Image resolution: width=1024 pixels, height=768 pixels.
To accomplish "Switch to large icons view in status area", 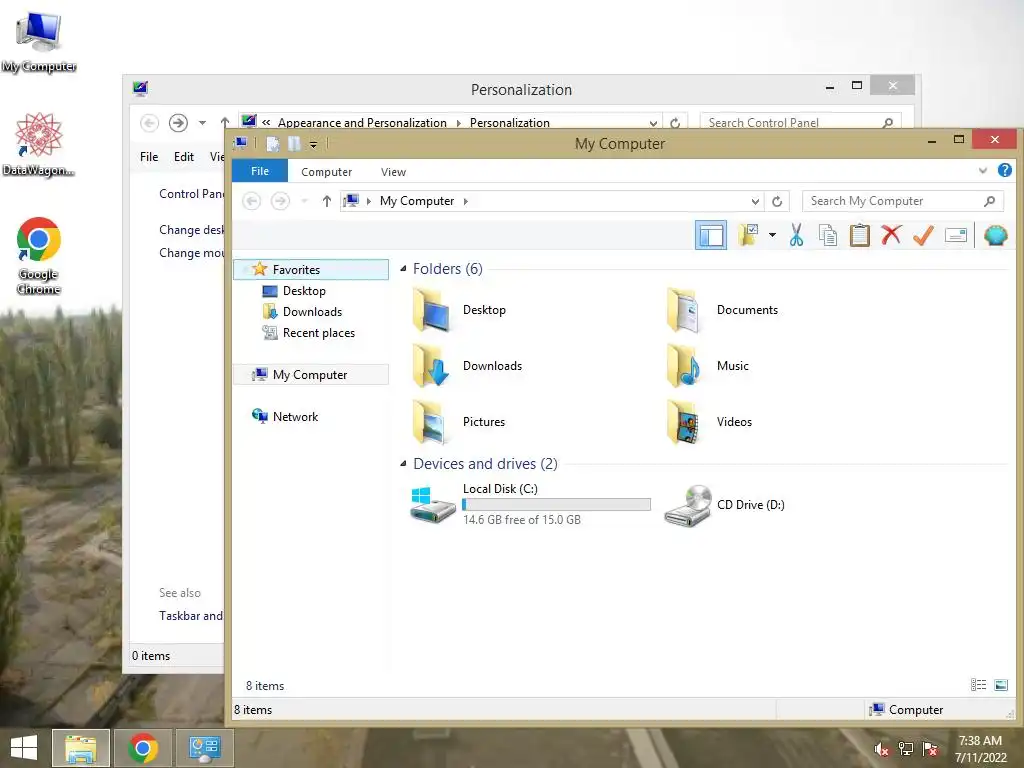I will coord(1000,685).
